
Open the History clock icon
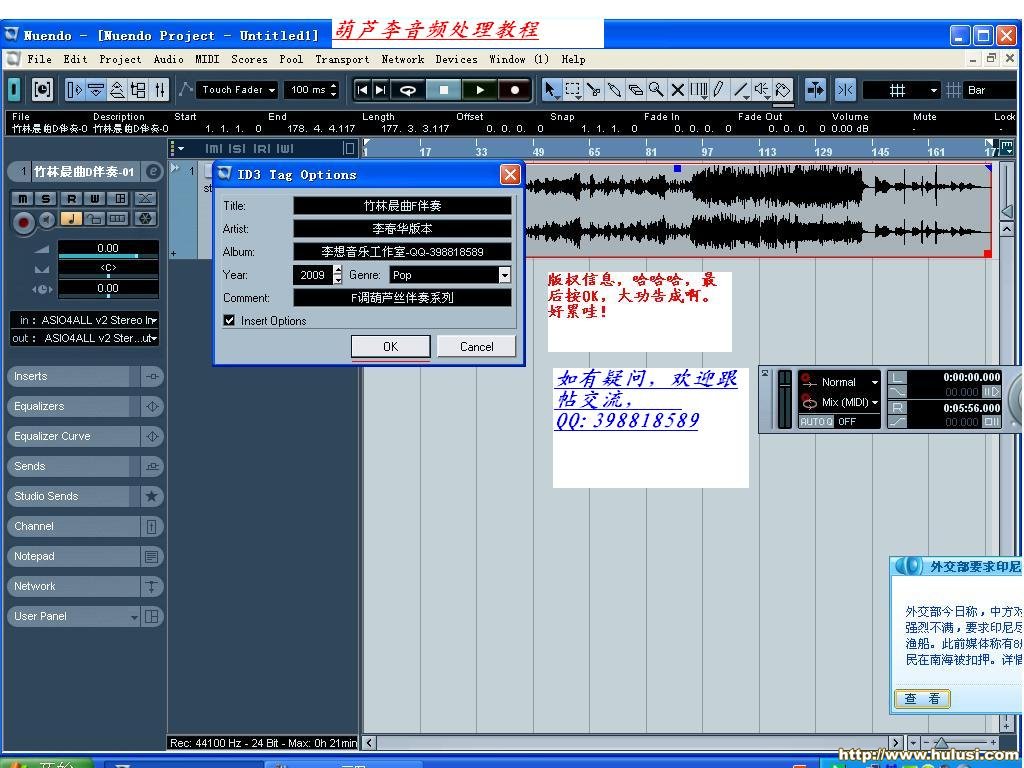(42, 89)
